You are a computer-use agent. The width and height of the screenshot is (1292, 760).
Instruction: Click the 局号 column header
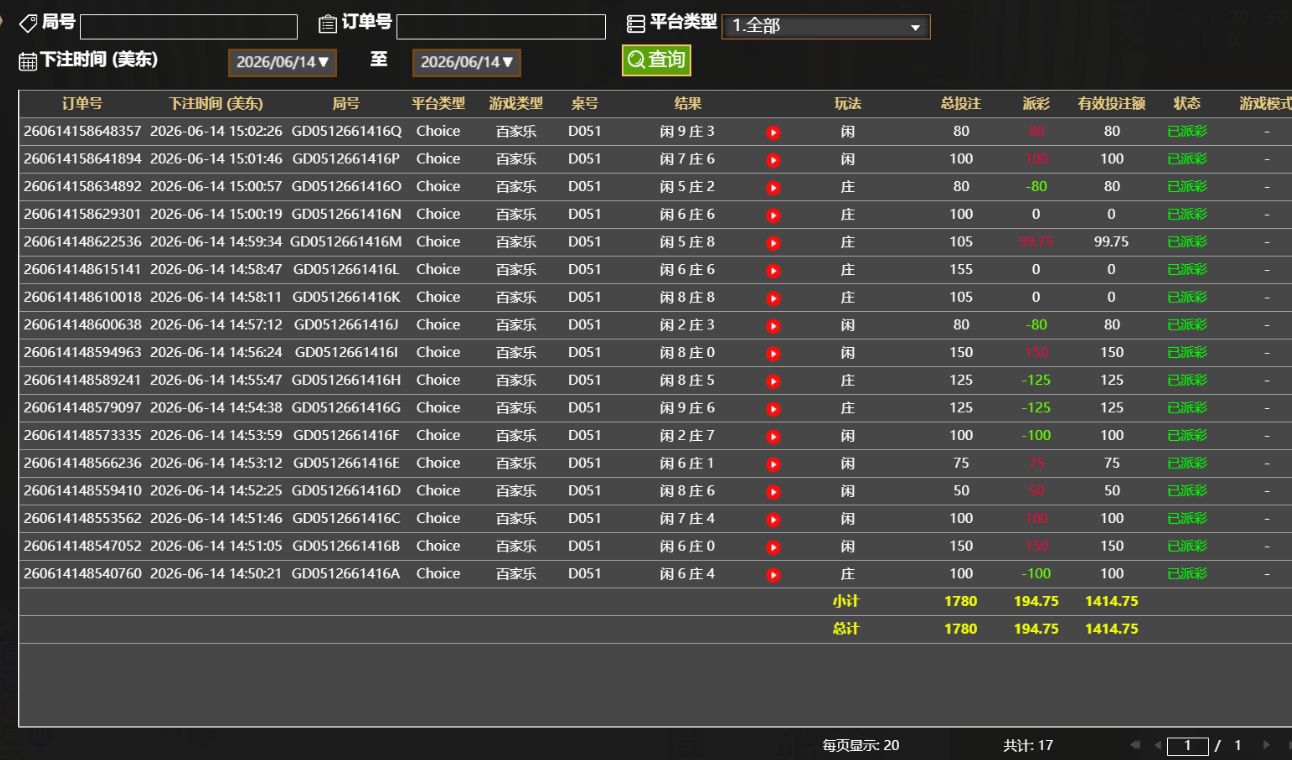pyautogui.click(x=346, y=104)
